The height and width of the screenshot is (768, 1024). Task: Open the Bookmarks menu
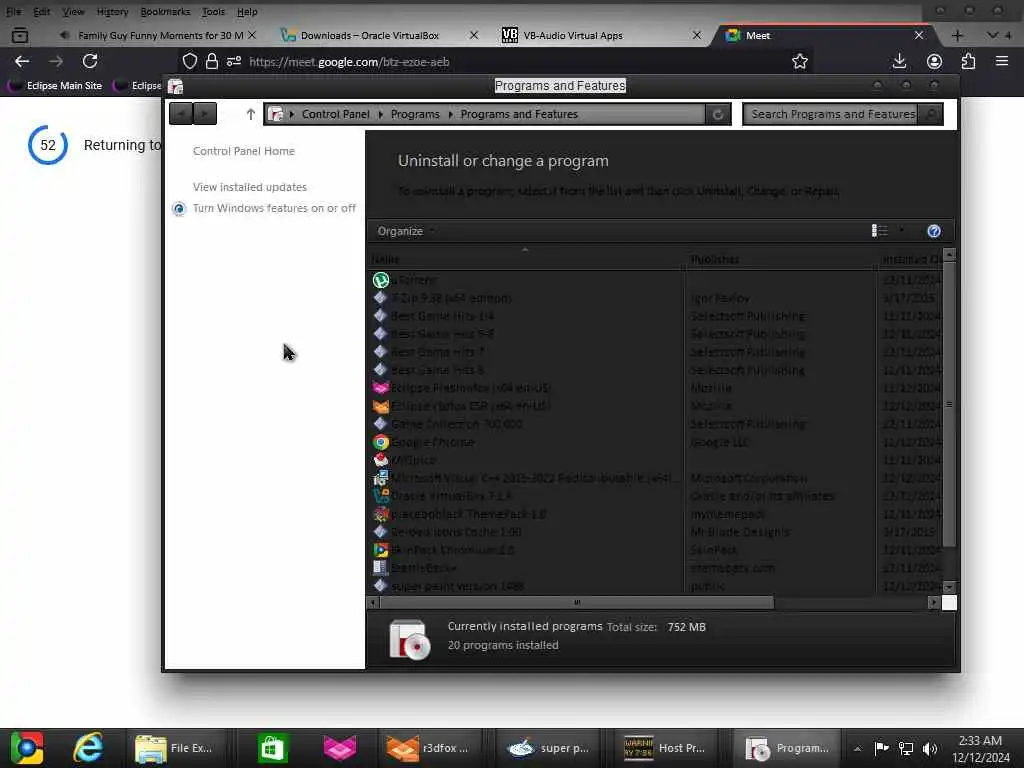point(165,12)
